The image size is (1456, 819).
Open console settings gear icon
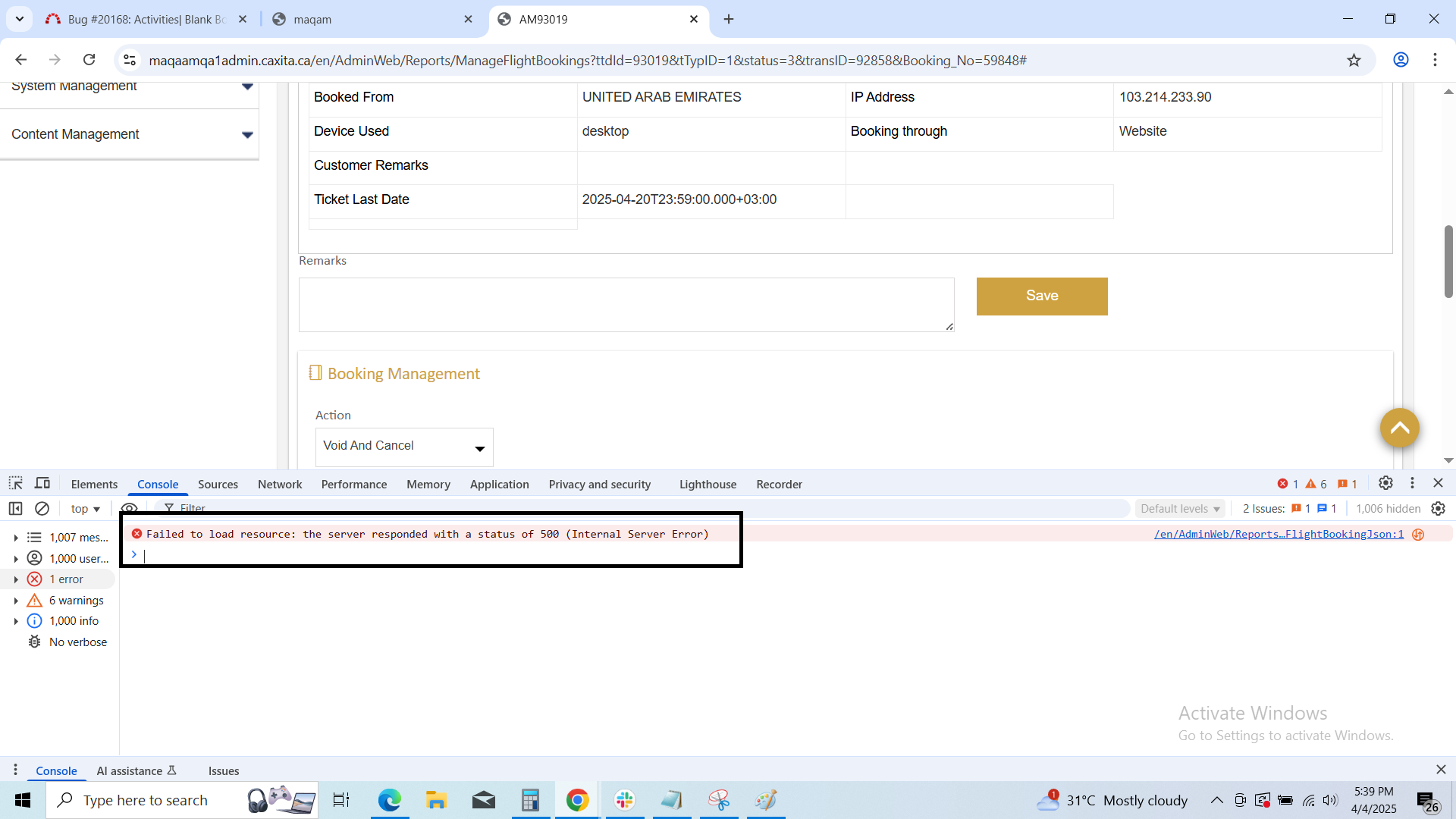(x=1439, y=509)
